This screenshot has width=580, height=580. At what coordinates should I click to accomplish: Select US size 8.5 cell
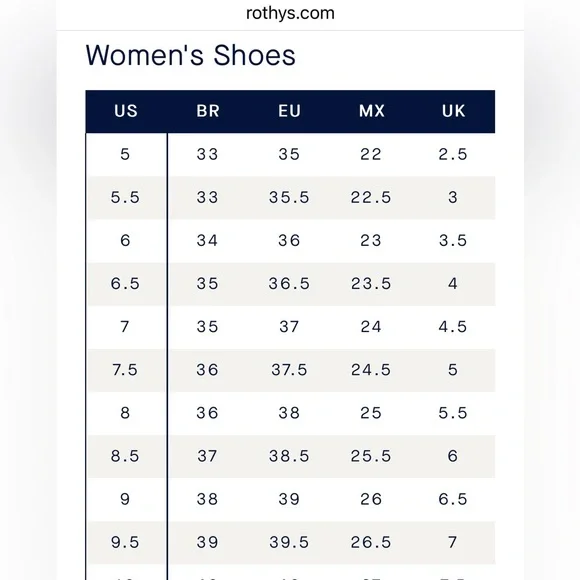125,456
